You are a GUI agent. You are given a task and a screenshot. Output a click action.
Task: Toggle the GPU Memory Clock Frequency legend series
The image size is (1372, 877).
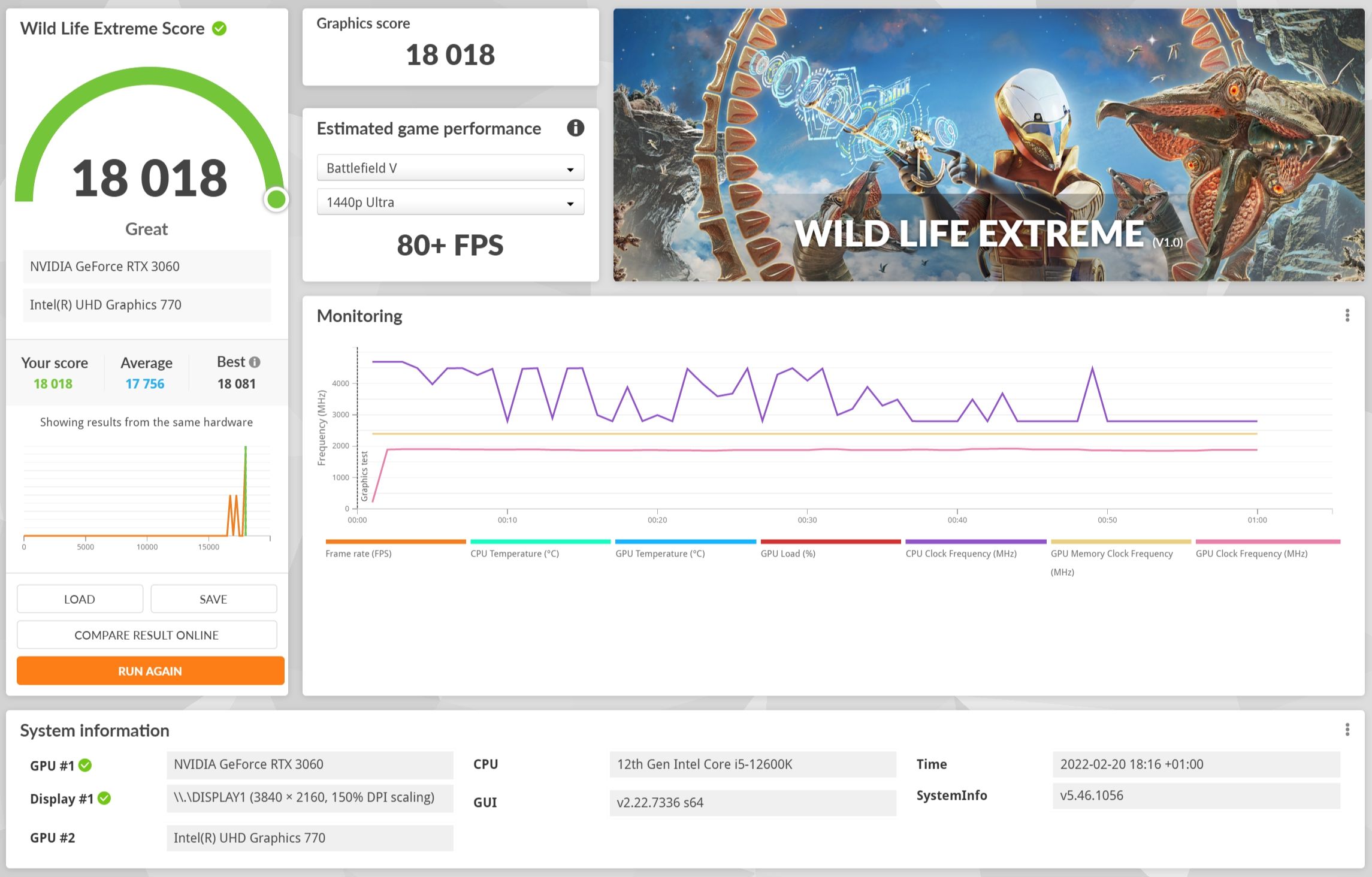[1120, 558]
